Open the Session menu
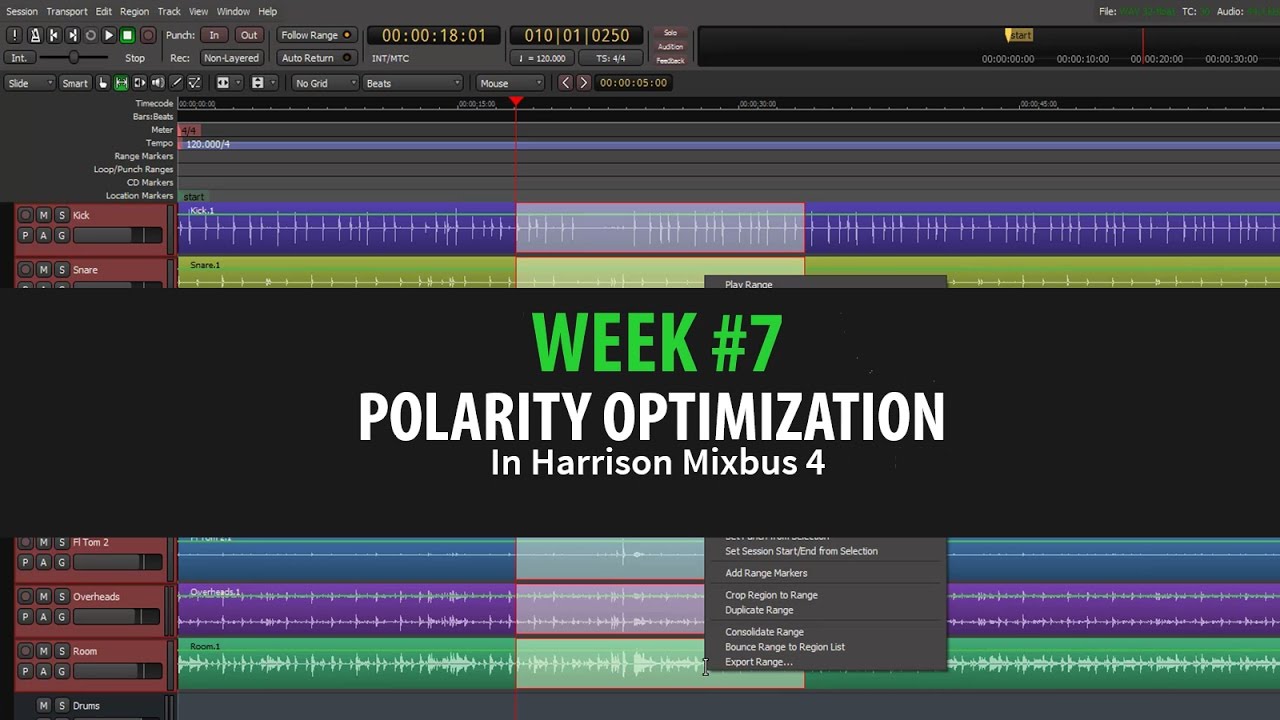This screenshot has height=720, width=1280. 22,11
